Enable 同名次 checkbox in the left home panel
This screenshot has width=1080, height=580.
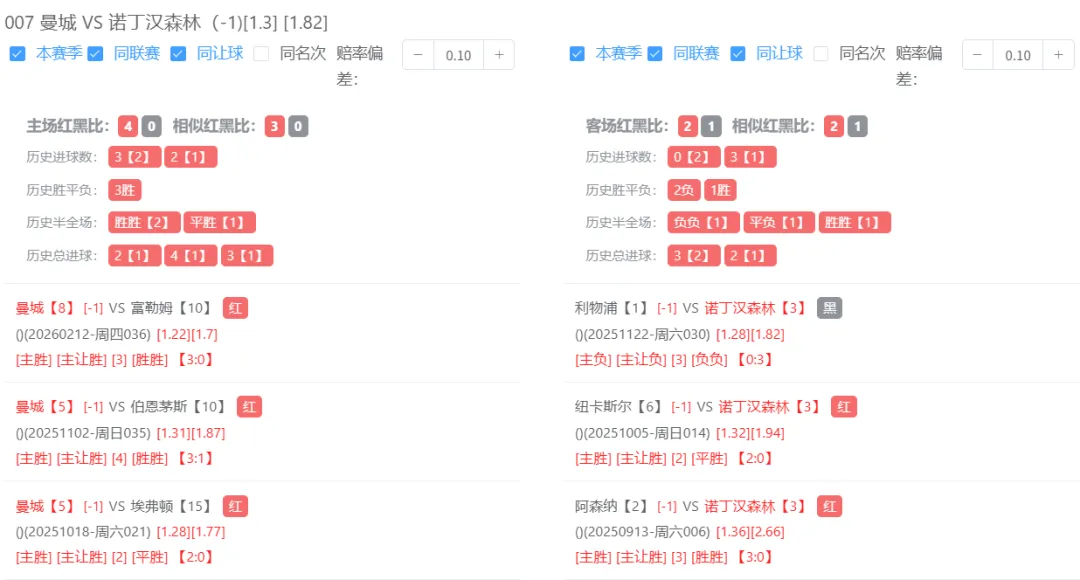261,54
